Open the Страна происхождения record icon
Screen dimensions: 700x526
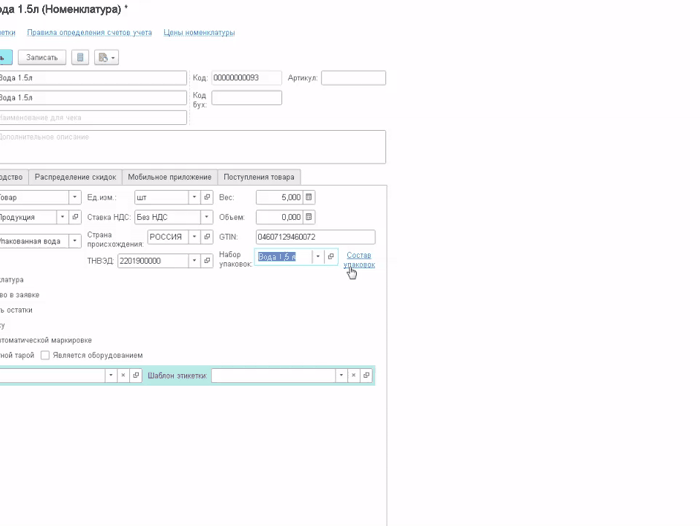point(207,237)
